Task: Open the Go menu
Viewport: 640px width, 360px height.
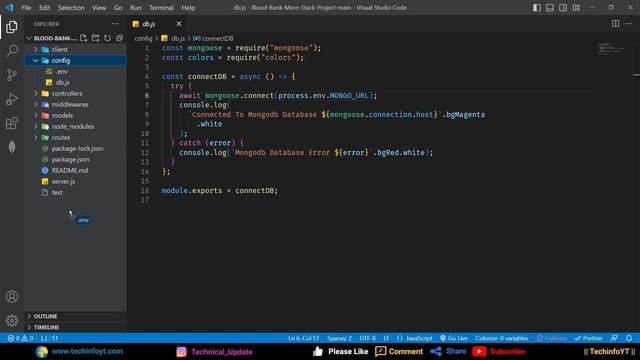Action: pos(118,8)
